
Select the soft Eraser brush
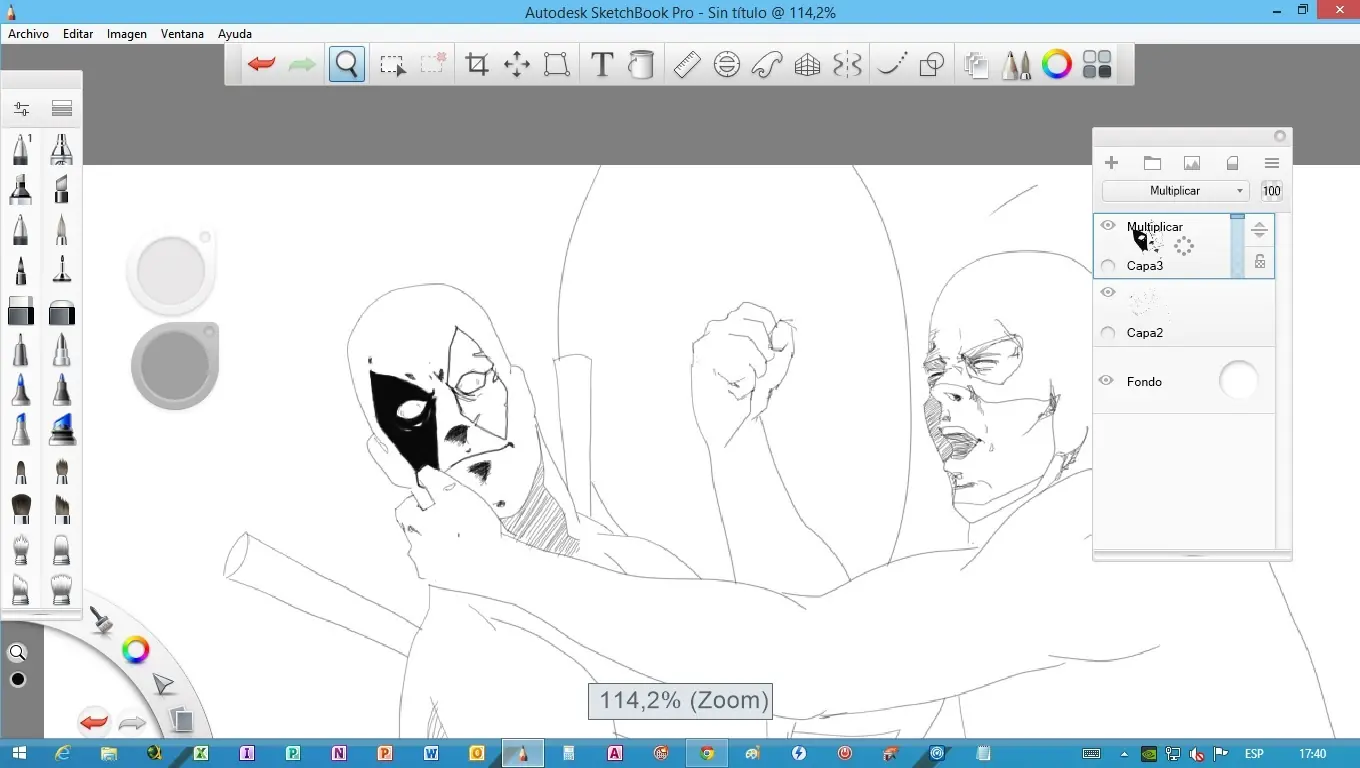click(62, 313)
